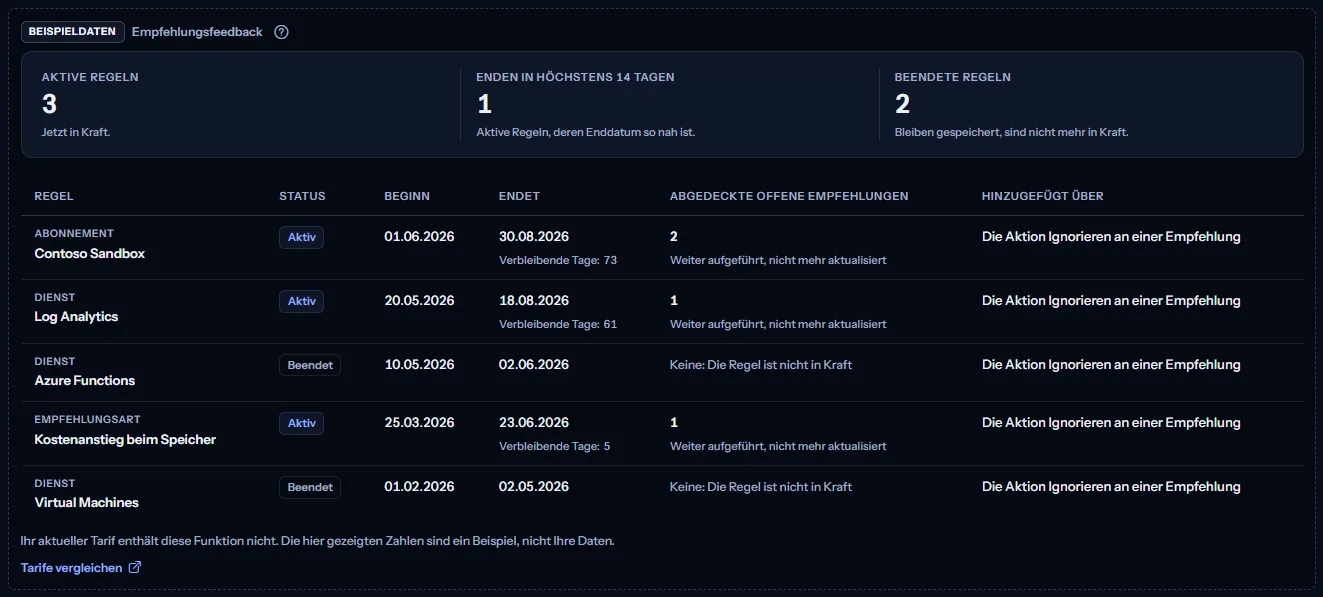This screenshot has width=1323, height=597.
Task: Click the Verbleibende Tage: 61 text
Action: pyautogui.click(x=558, y=324)
